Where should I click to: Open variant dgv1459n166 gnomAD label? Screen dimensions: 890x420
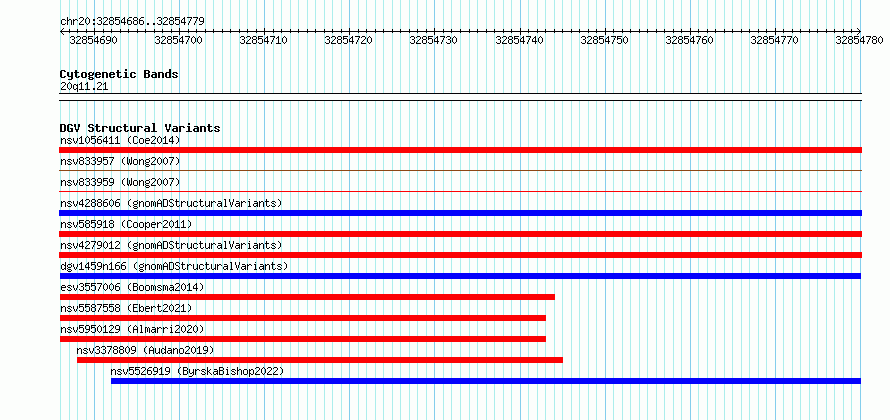174,266
